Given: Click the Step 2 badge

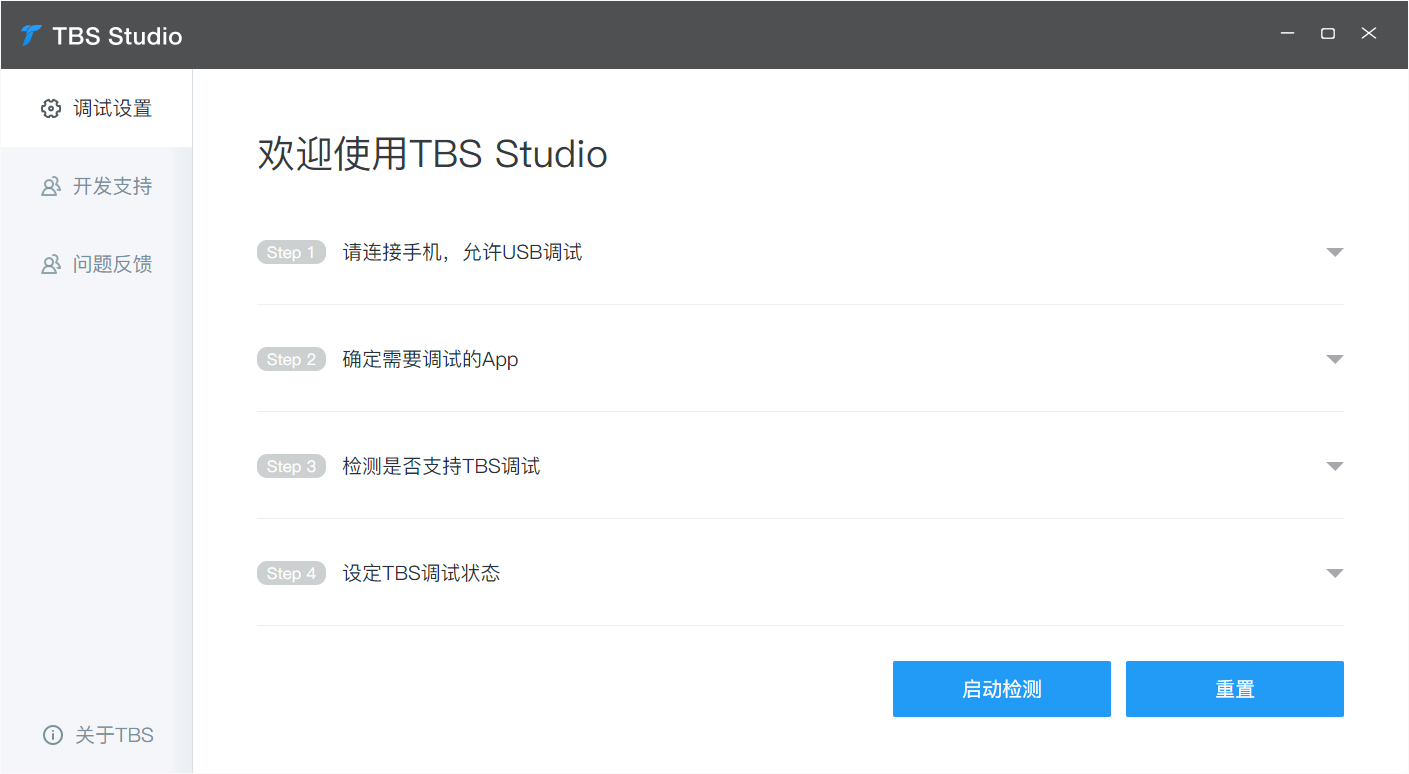Looking at the screenshot, I should click(291, 359).
